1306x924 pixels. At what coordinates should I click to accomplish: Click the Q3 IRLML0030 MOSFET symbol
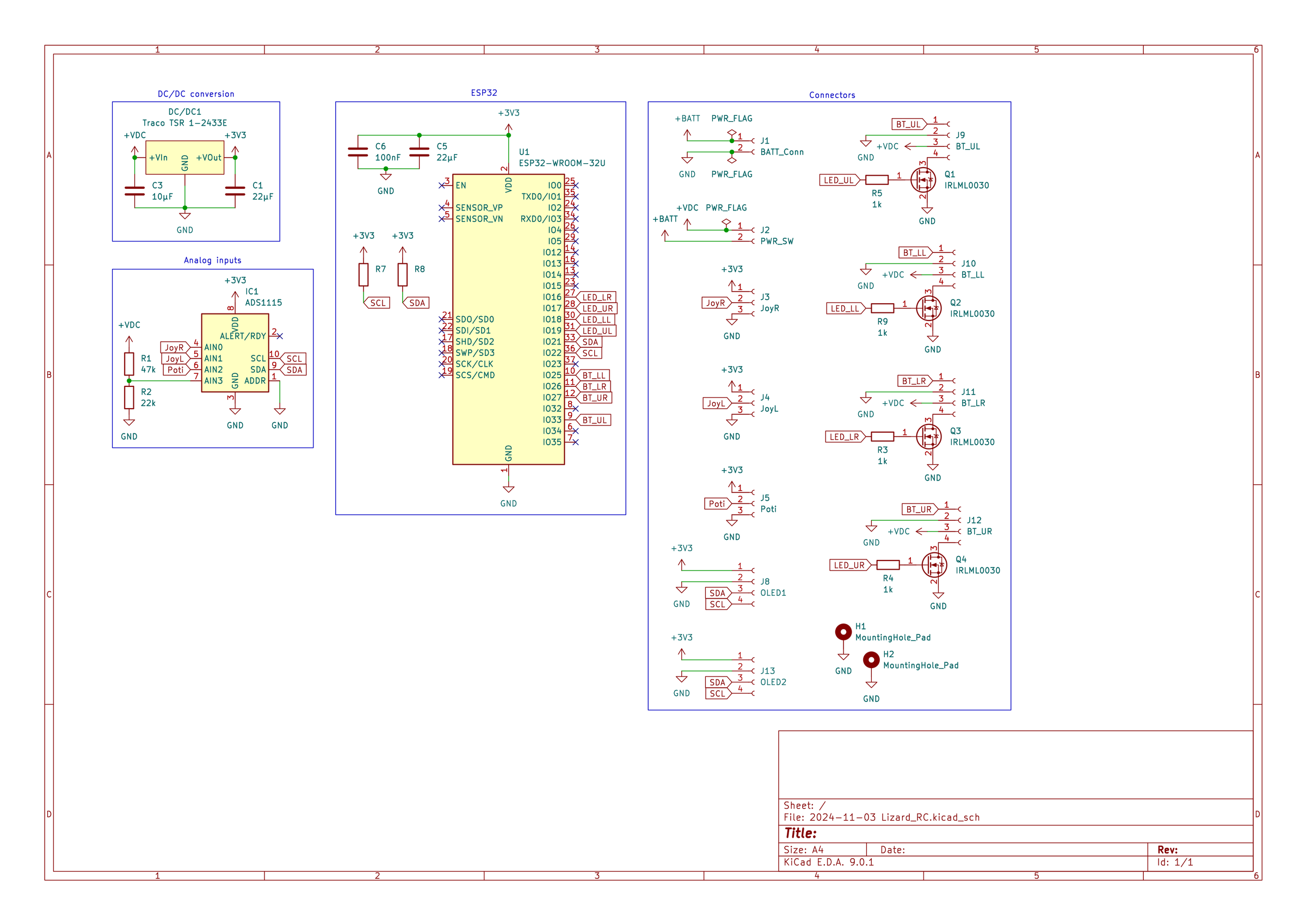pos(928,436)
